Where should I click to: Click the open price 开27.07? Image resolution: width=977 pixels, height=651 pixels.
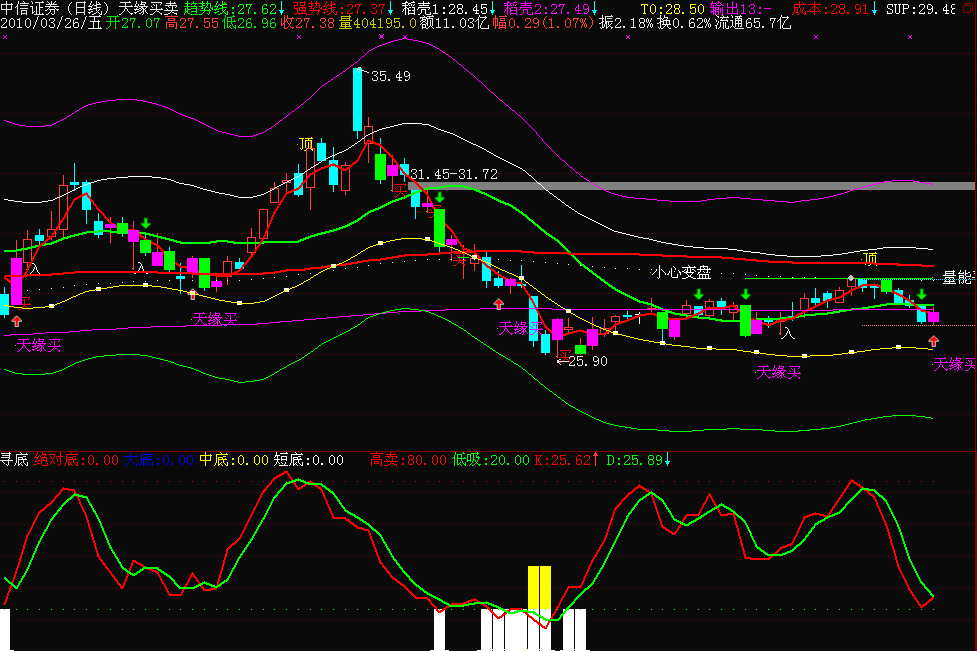point(132,24)
